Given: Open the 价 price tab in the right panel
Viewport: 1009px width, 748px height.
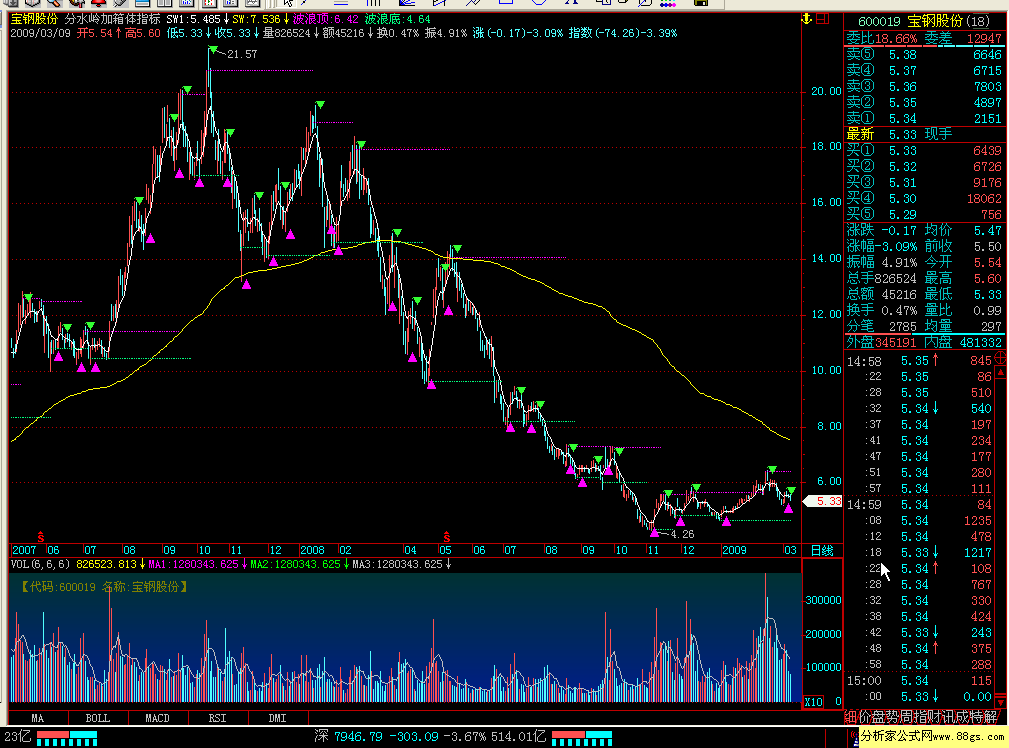Looking at the screenshot, I should 867,716.
